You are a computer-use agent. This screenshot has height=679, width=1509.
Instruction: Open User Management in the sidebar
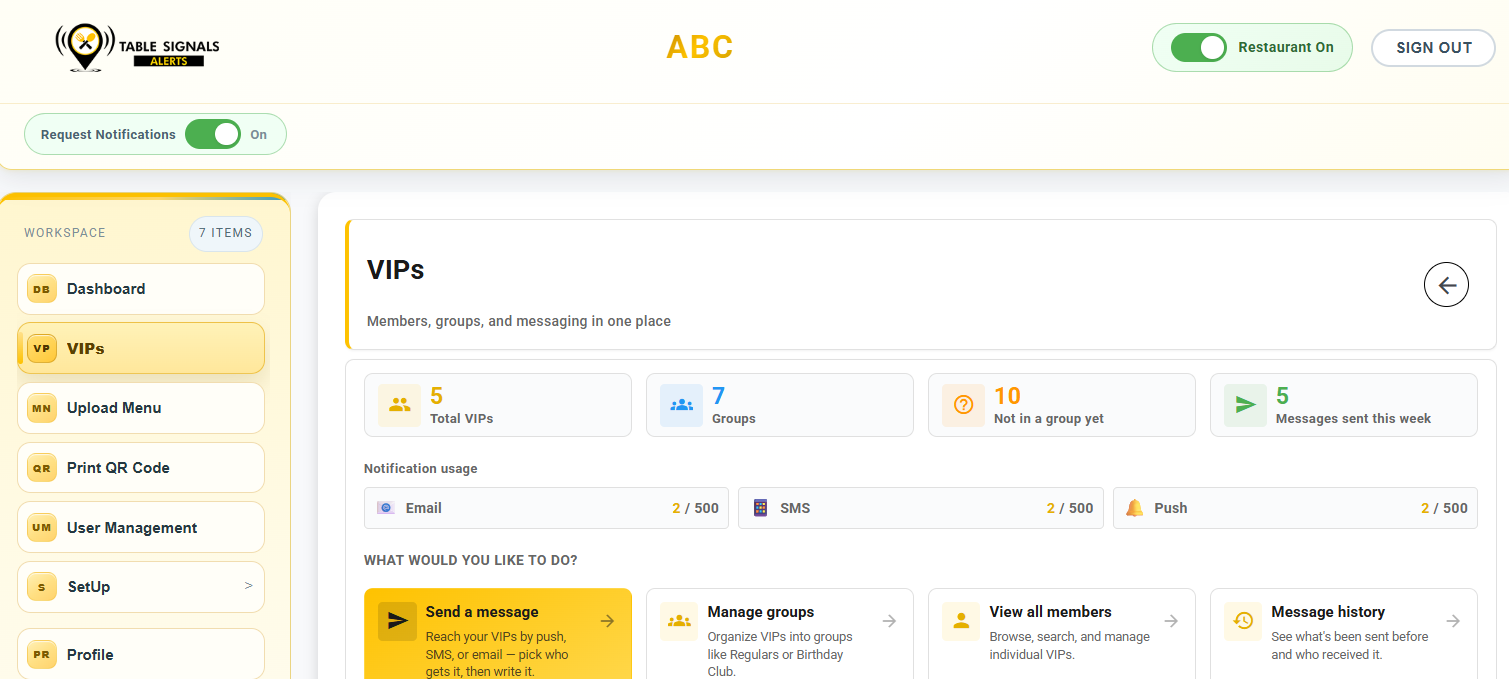click(141, 527)
